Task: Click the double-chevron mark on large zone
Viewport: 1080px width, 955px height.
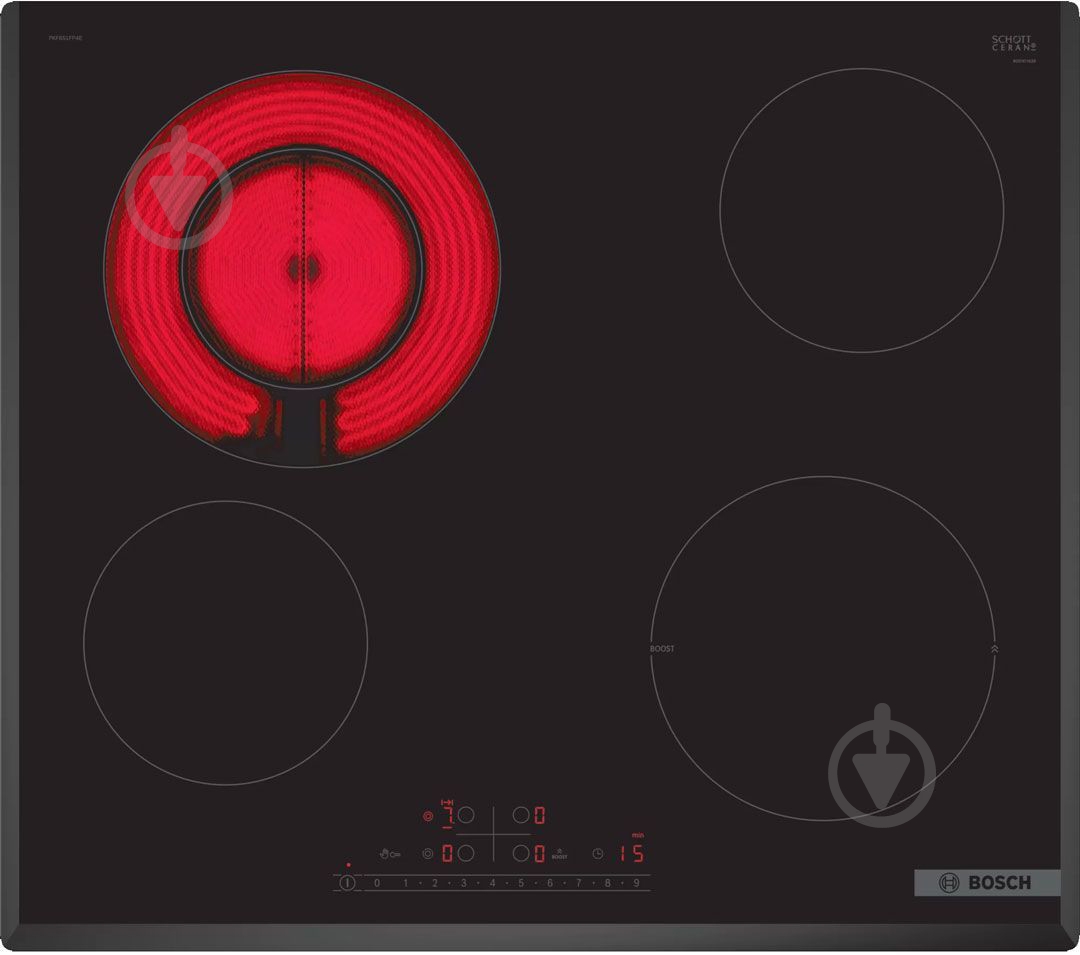Action: (x=994, y=649)
